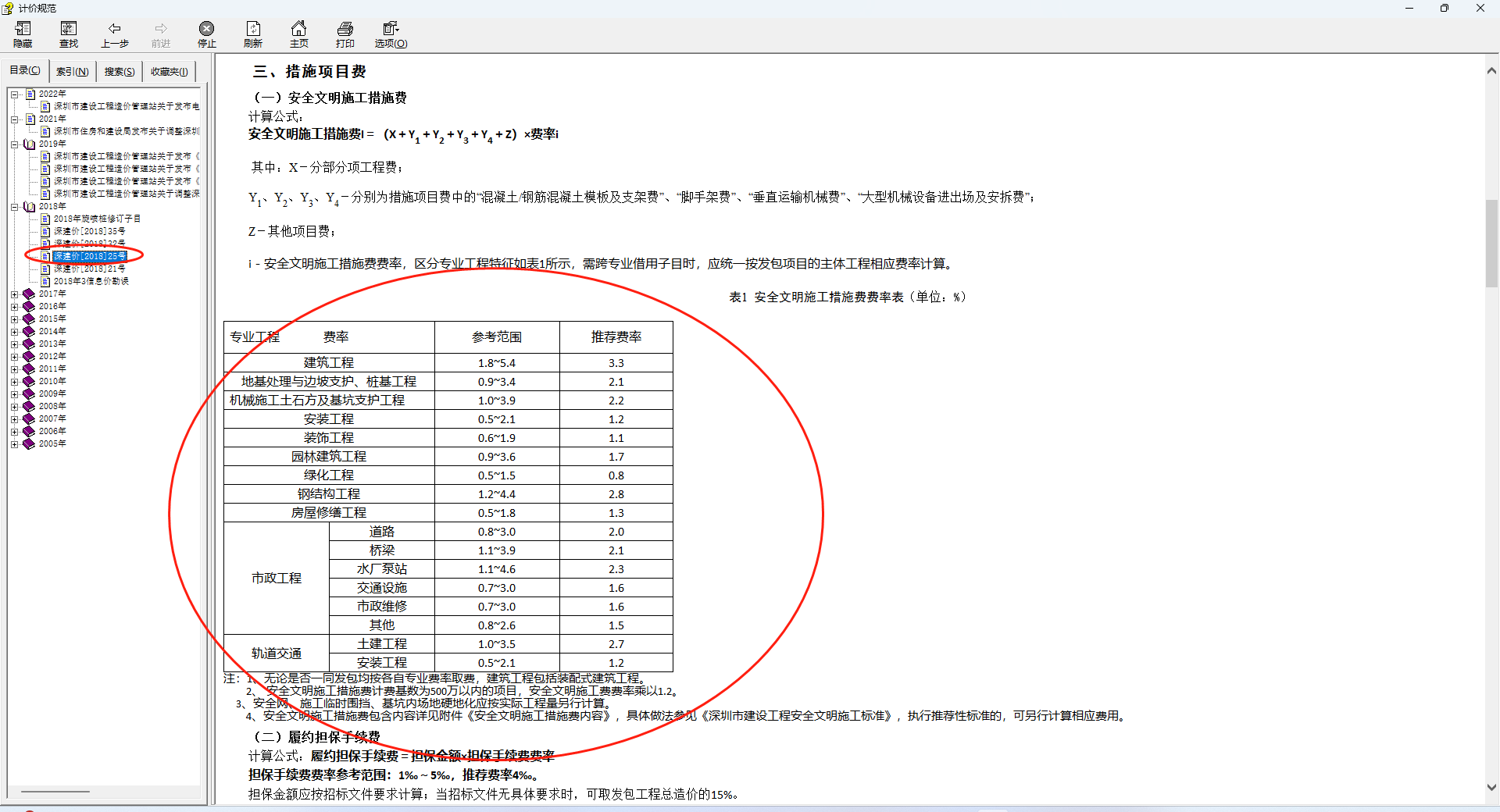Screen dimensions: 1500x812
Task: Click the book icon beside 2012年
Action: pos(29,357)
